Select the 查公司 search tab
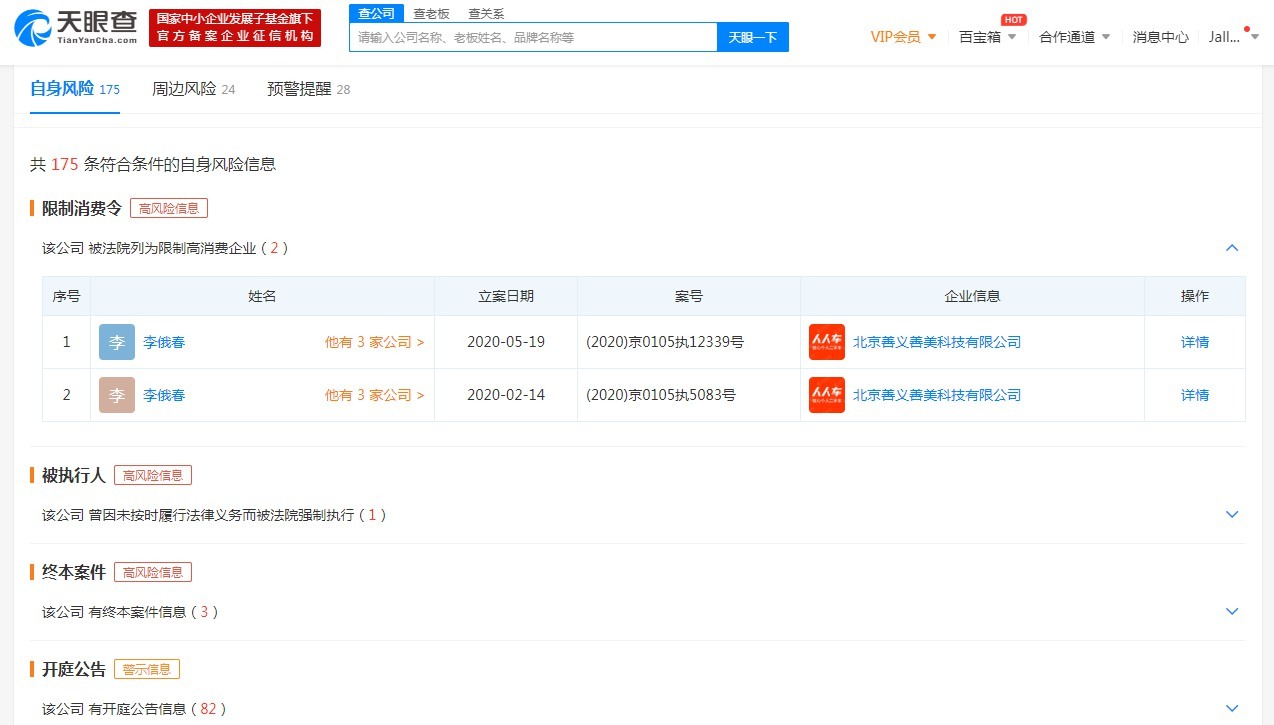The image size is (1274, 725). [x=377, y=14]
